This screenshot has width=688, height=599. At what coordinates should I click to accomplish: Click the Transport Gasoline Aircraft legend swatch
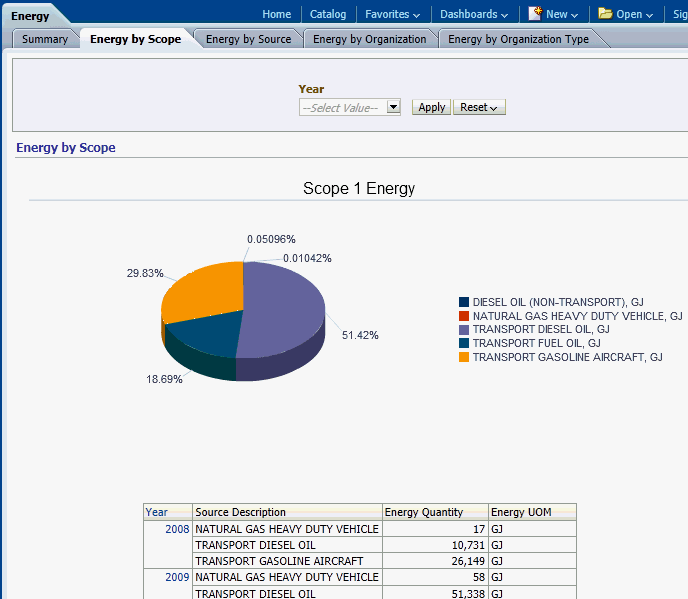click(x=464, y=357)
